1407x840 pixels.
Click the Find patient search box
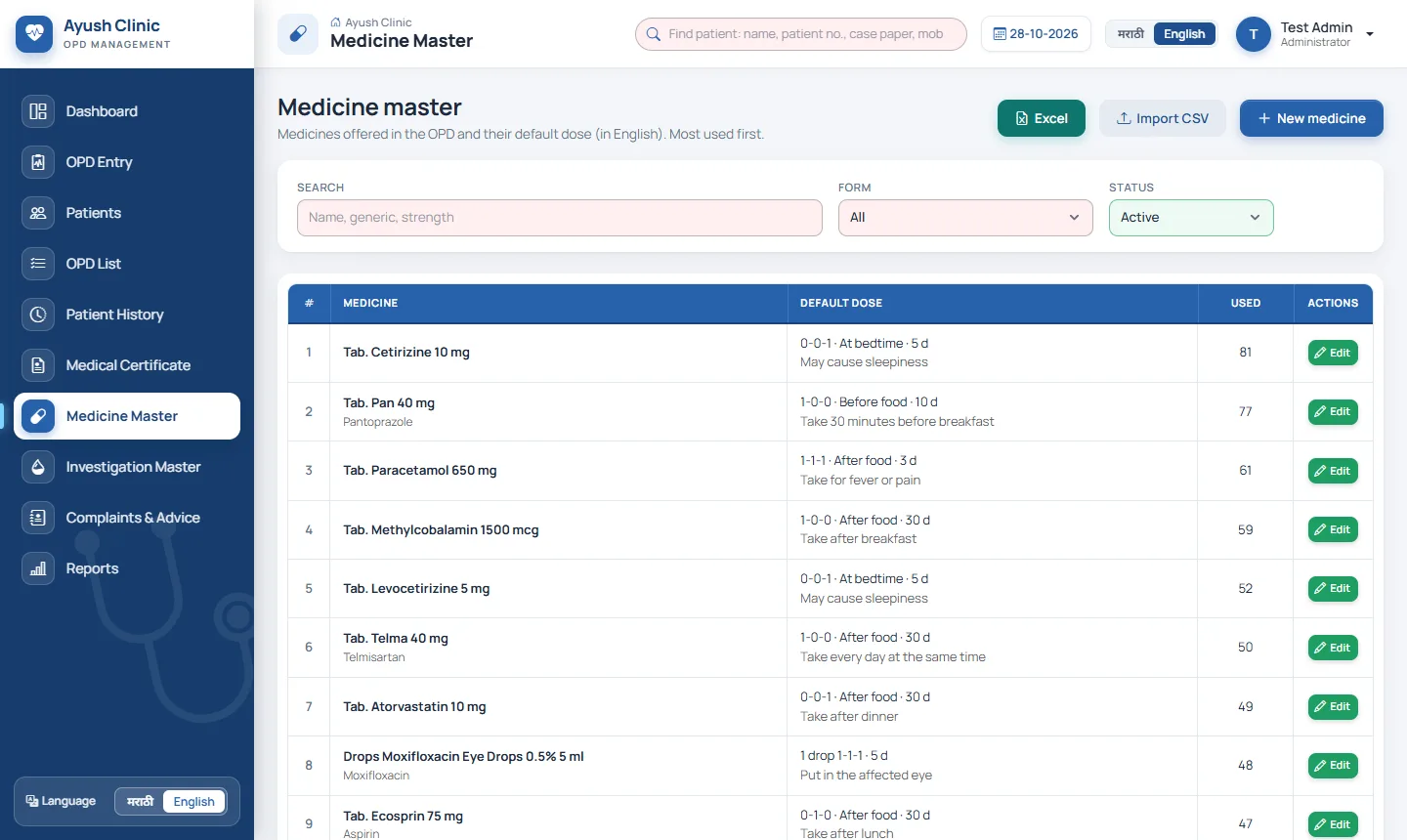point(801,34)
